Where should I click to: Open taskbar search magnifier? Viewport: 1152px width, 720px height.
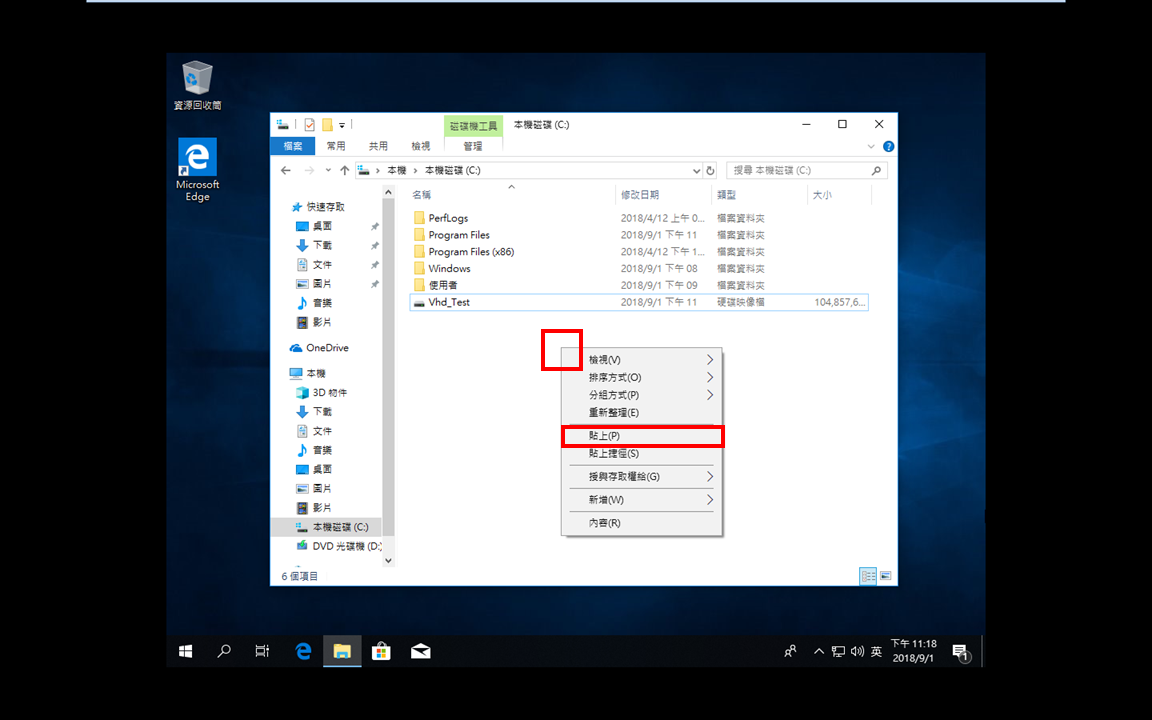224,651
